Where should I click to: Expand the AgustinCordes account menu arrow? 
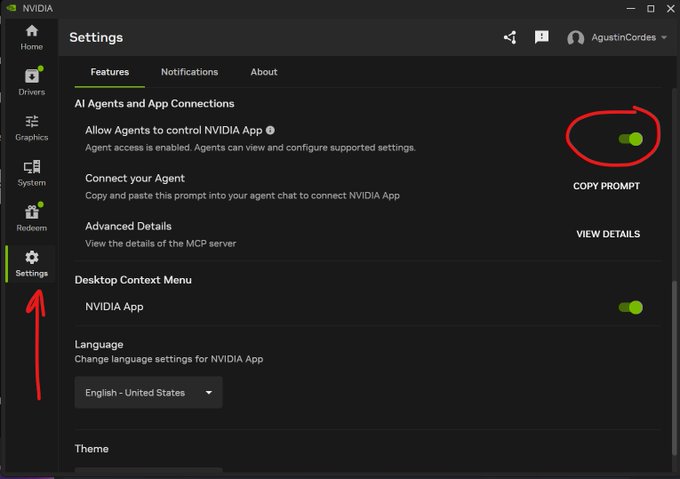(664, 38)
